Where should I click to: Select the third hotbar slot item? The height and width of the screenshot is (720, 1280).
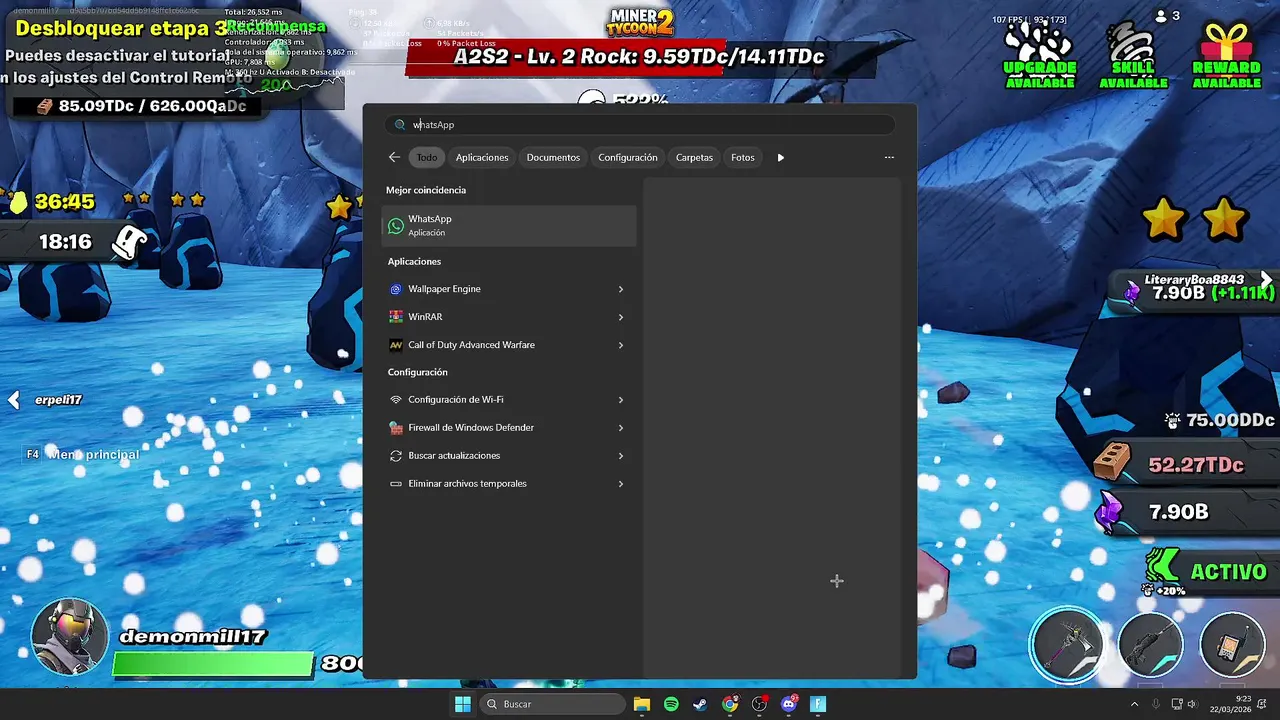tap(1232, 645)
